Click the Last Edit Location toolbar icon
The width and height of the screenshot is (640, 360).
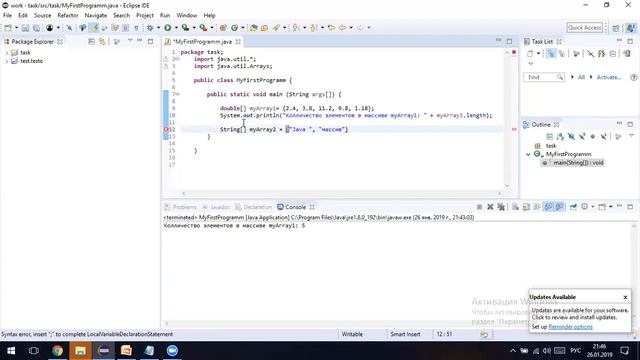pos(331,28)
